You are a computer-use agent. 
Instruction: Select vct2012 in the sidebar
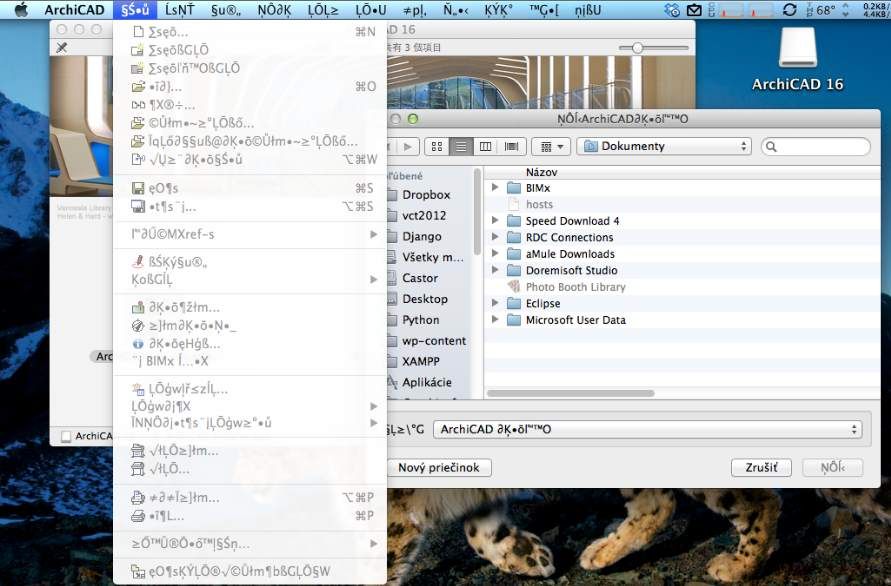pos(424,216)
